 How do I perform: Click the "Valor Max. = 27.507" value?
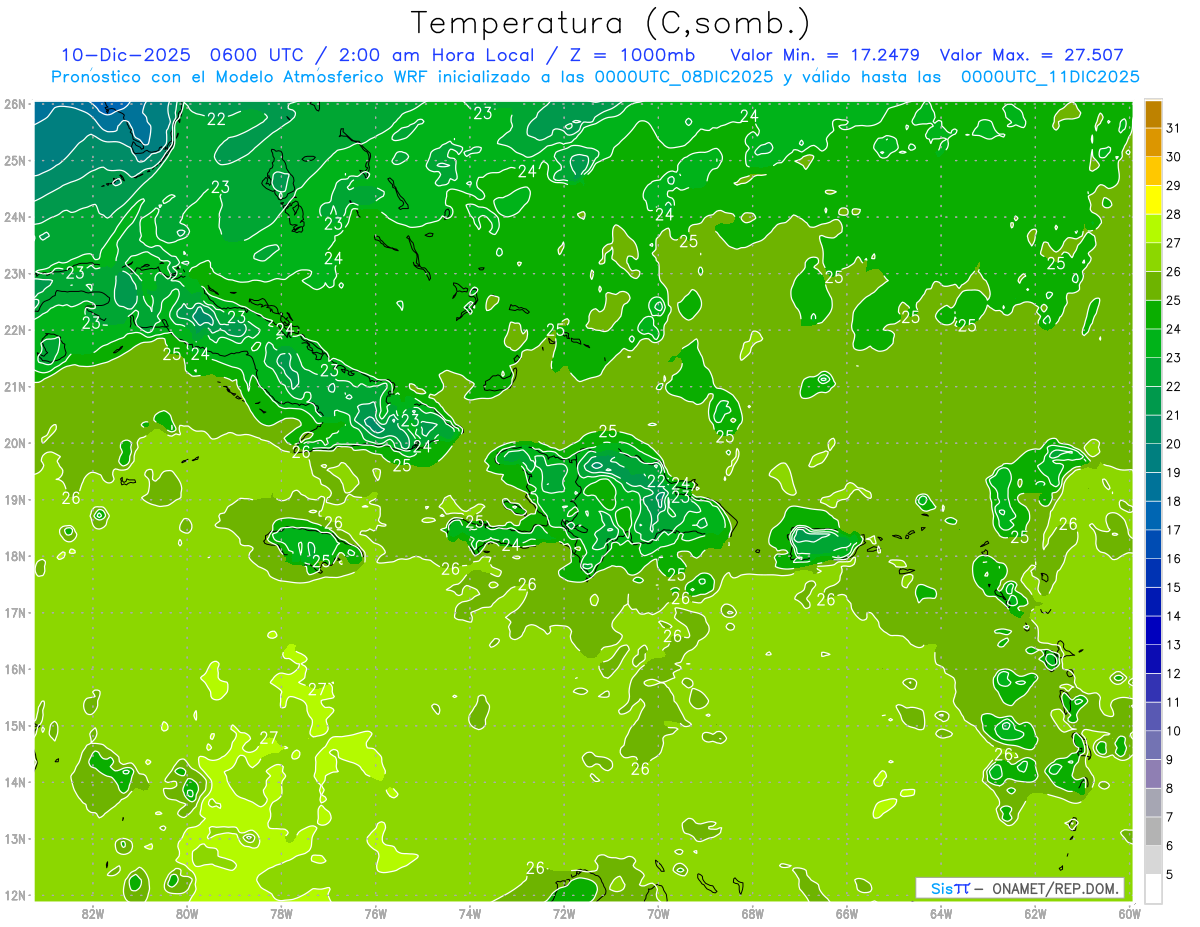point(1031,55)
